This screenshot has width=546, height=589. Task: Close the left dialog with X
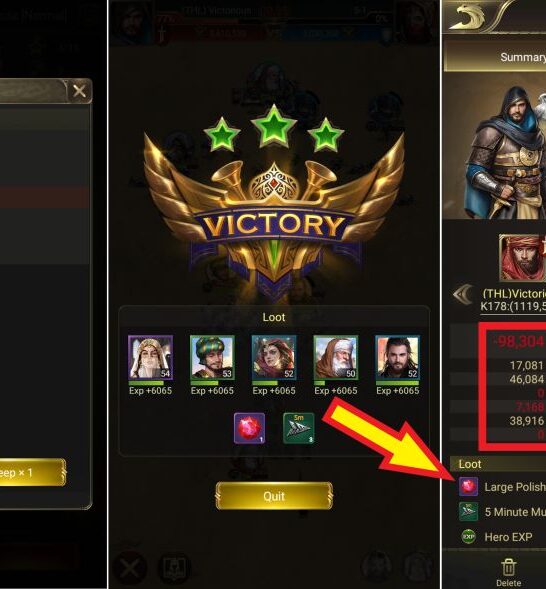[79, 91]
